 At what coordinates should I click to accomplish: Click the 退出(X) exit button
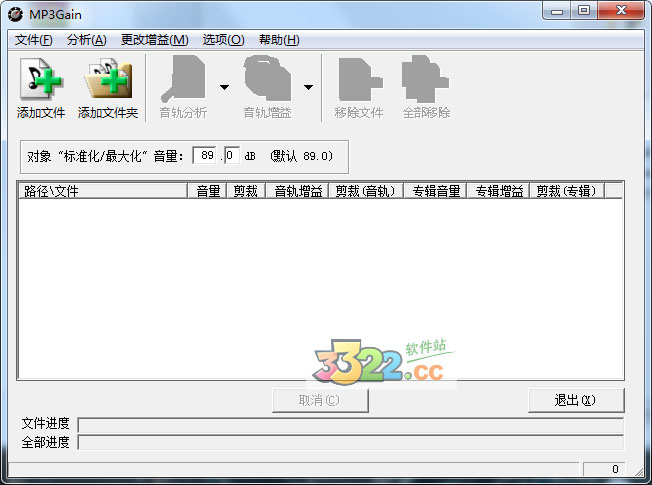click(x=576, y=400)
